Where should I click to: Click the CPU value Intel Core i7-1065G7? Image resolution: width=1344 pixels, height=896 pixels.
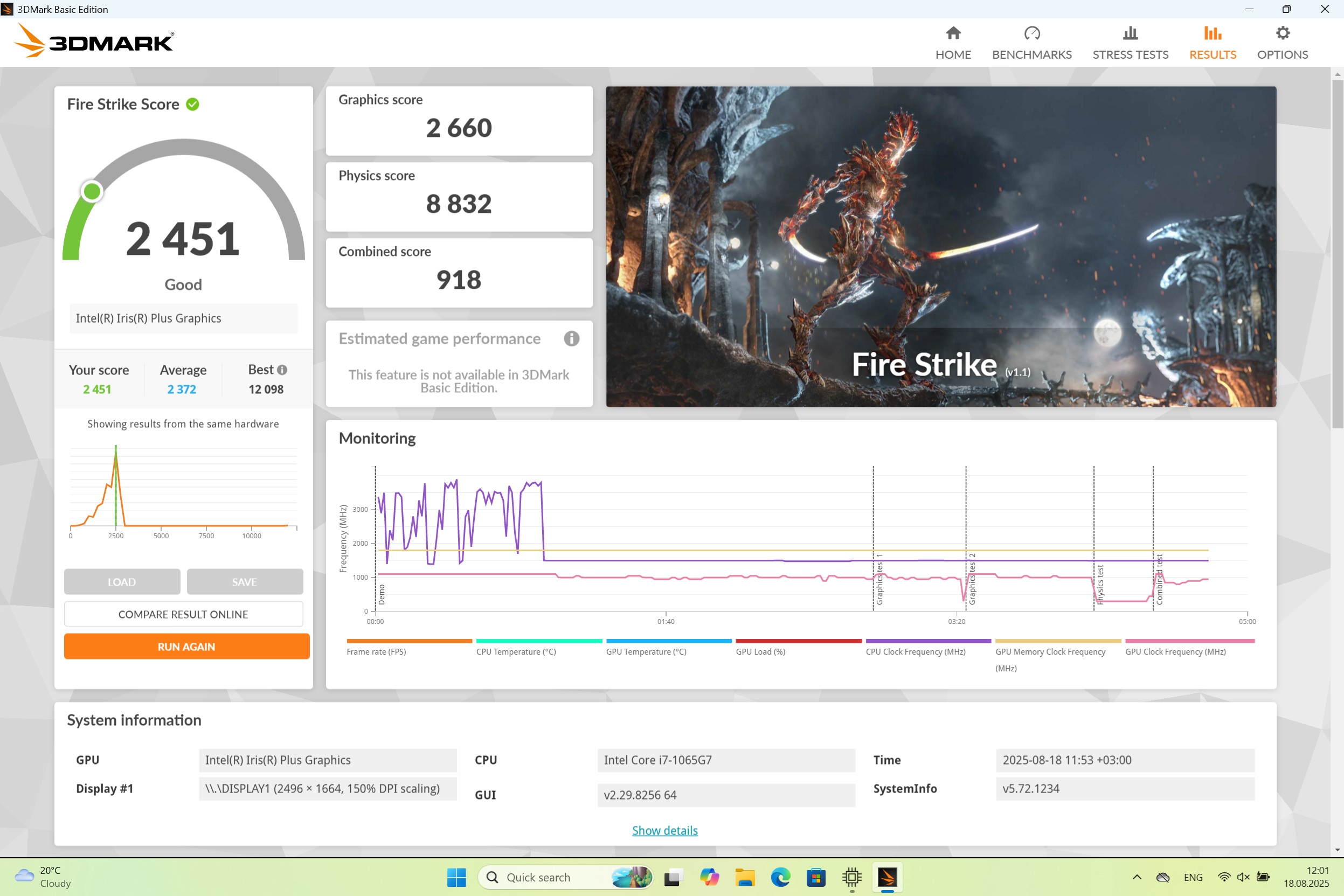726,760
